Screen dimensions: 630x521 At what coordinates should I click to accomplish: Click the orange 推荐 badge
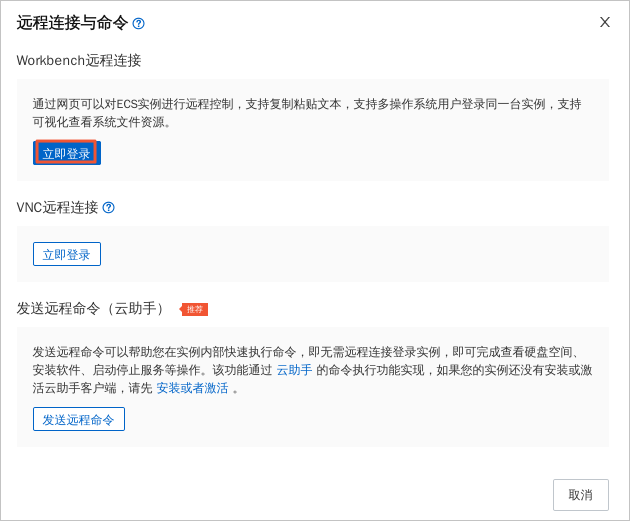(195, 309)
